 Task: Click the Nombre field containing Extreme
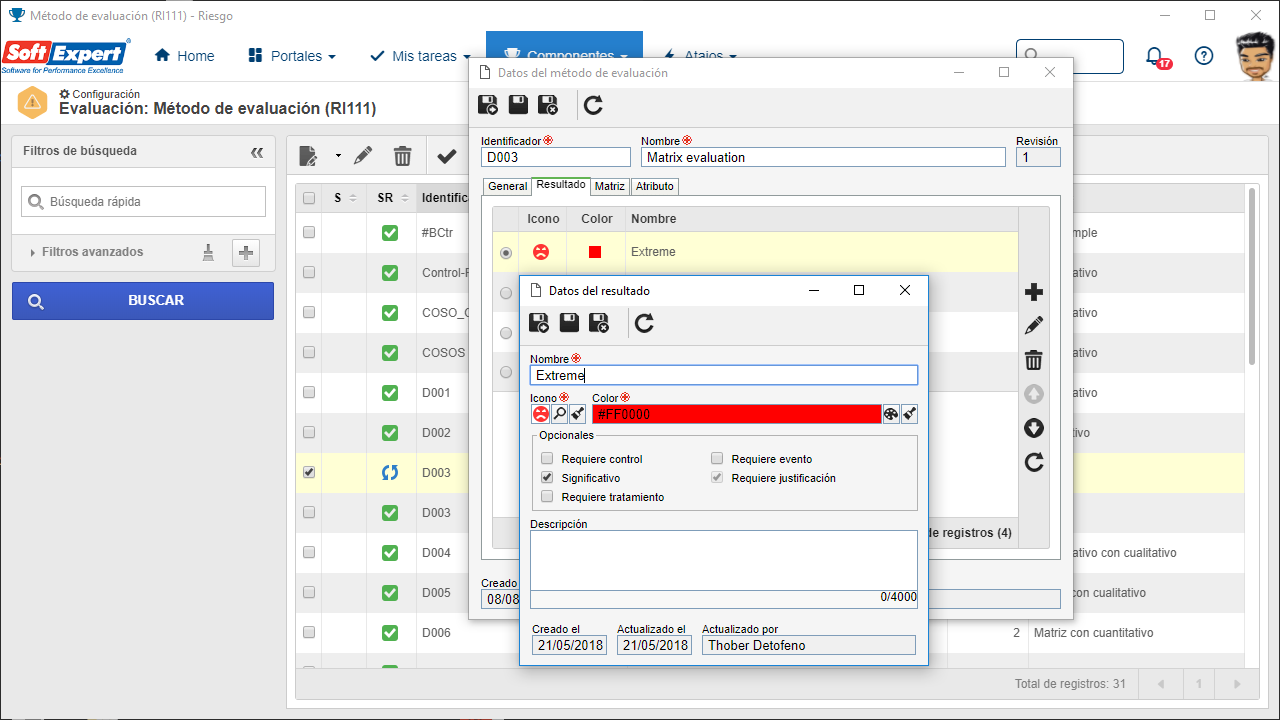(x=723, y=375)
